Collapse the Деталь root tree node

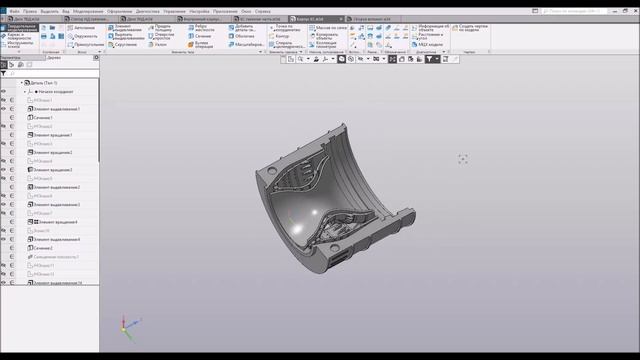22,83
